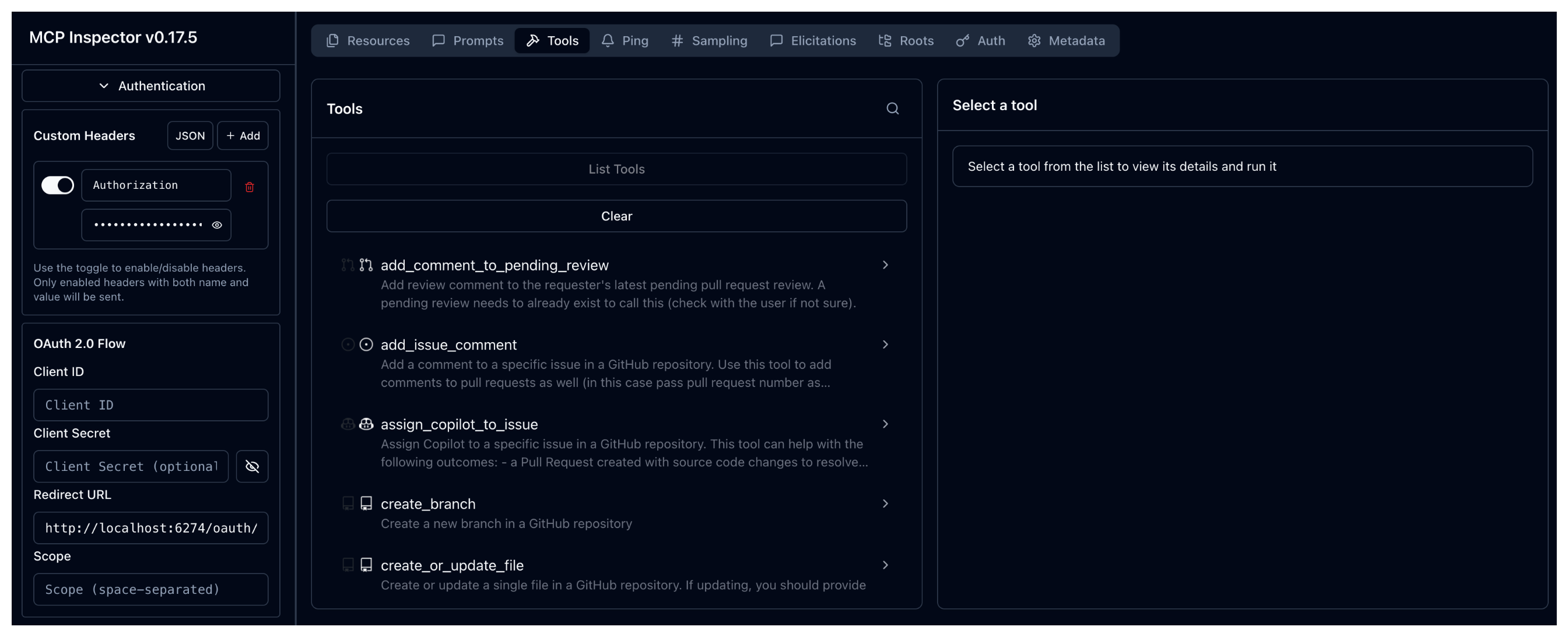Collapse the Authentication section
Image resolution: width=1568 pixels, height=637 pixels.
[151, 86]
